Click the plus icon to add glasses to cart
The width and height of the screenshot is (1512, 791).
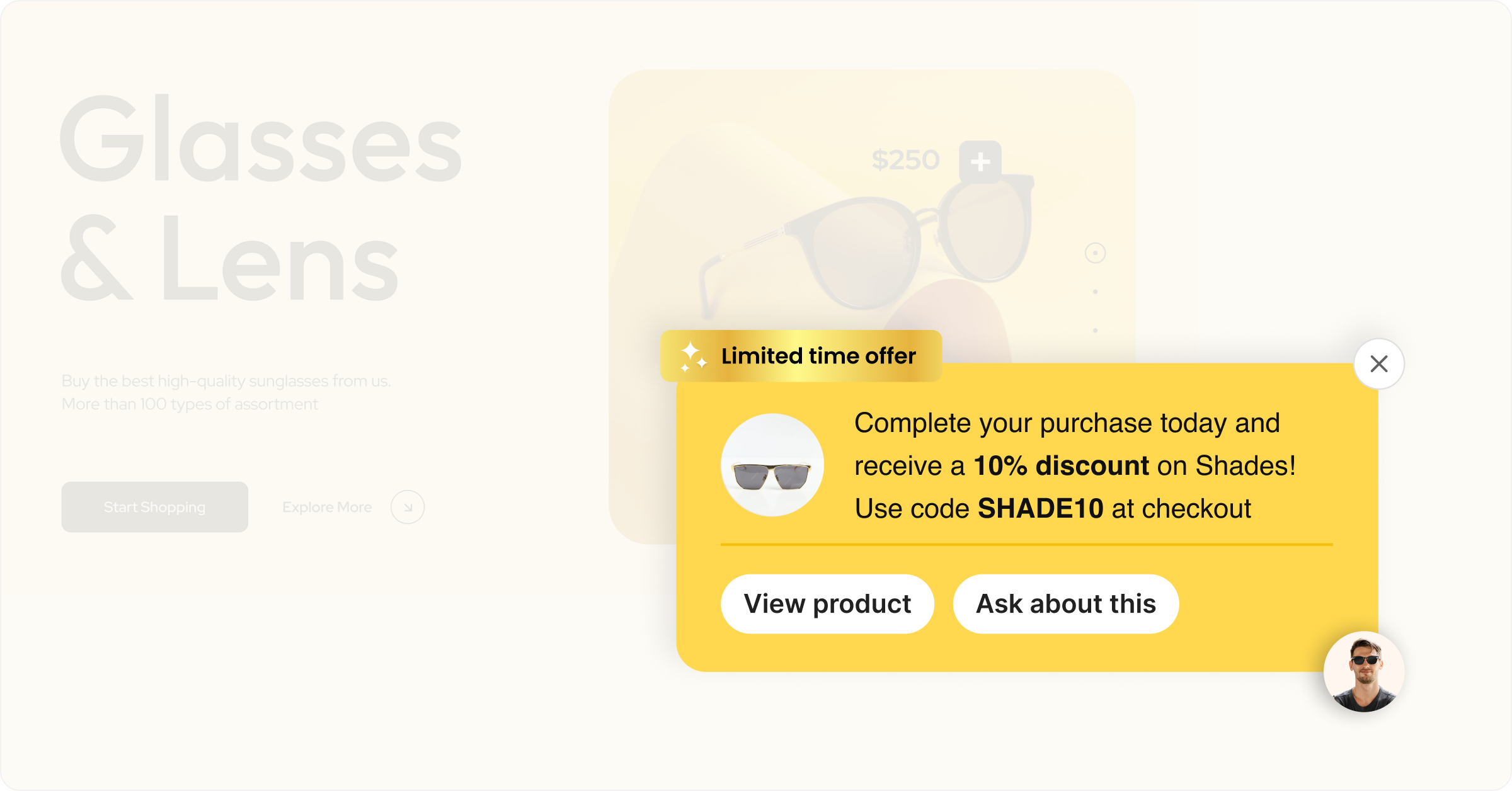(x=980, y=162)
